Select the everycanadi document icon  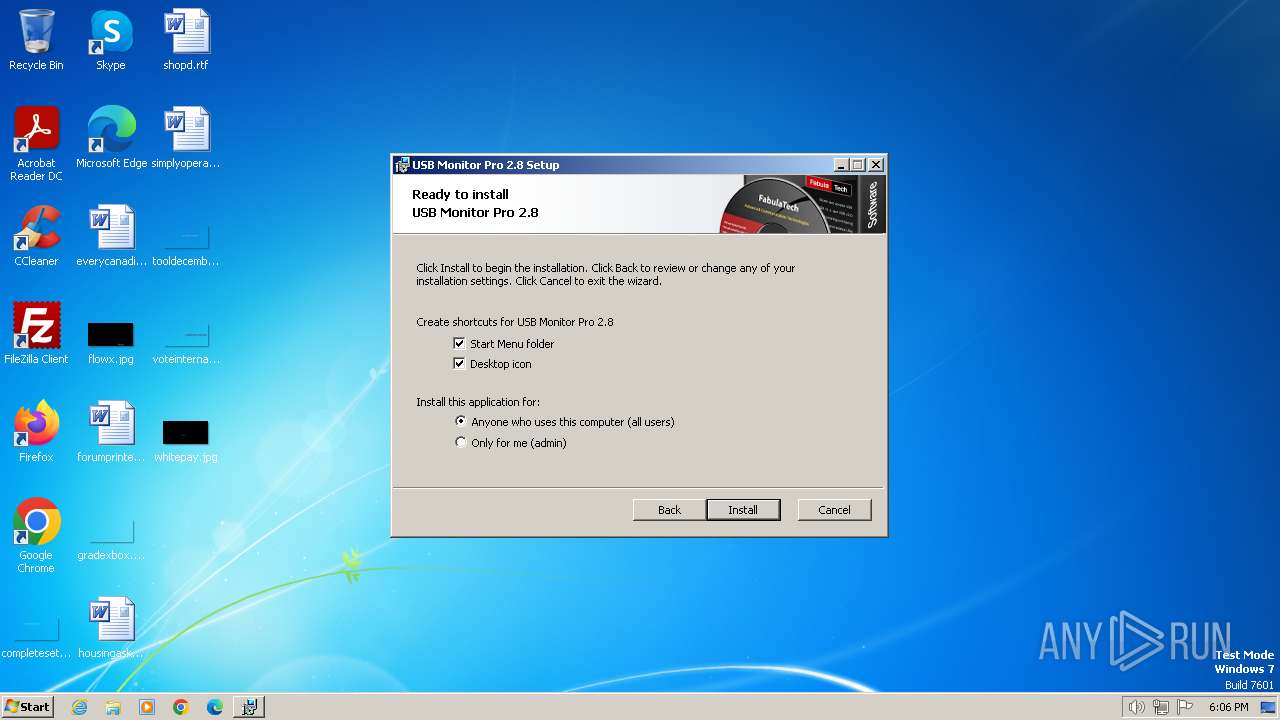click(111, 236)
